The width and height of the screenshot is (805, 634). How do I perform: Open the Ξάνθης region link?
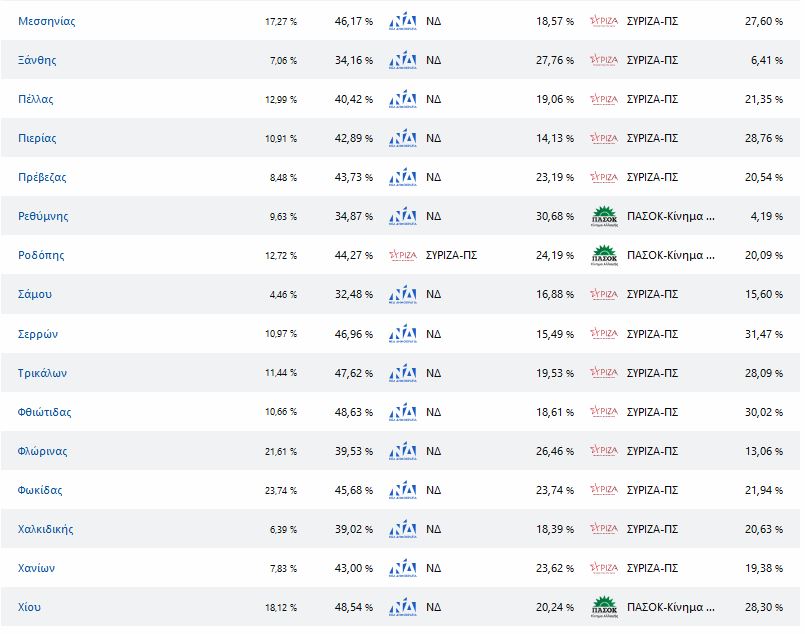coord(37,60)
